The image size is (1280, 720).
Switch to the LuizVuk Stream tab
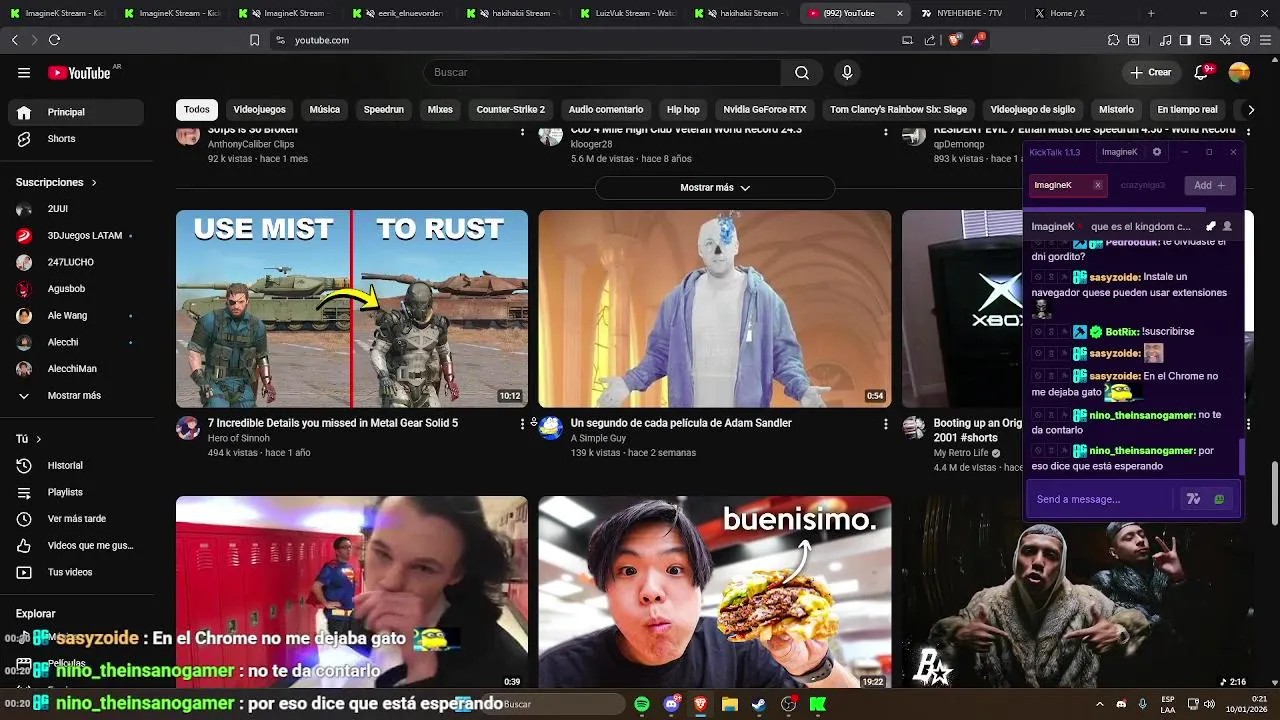coord(627,13)
